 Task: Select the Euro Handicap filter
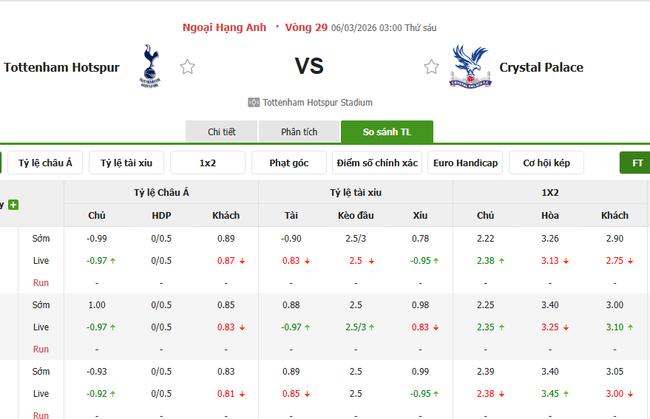[465, 162]
